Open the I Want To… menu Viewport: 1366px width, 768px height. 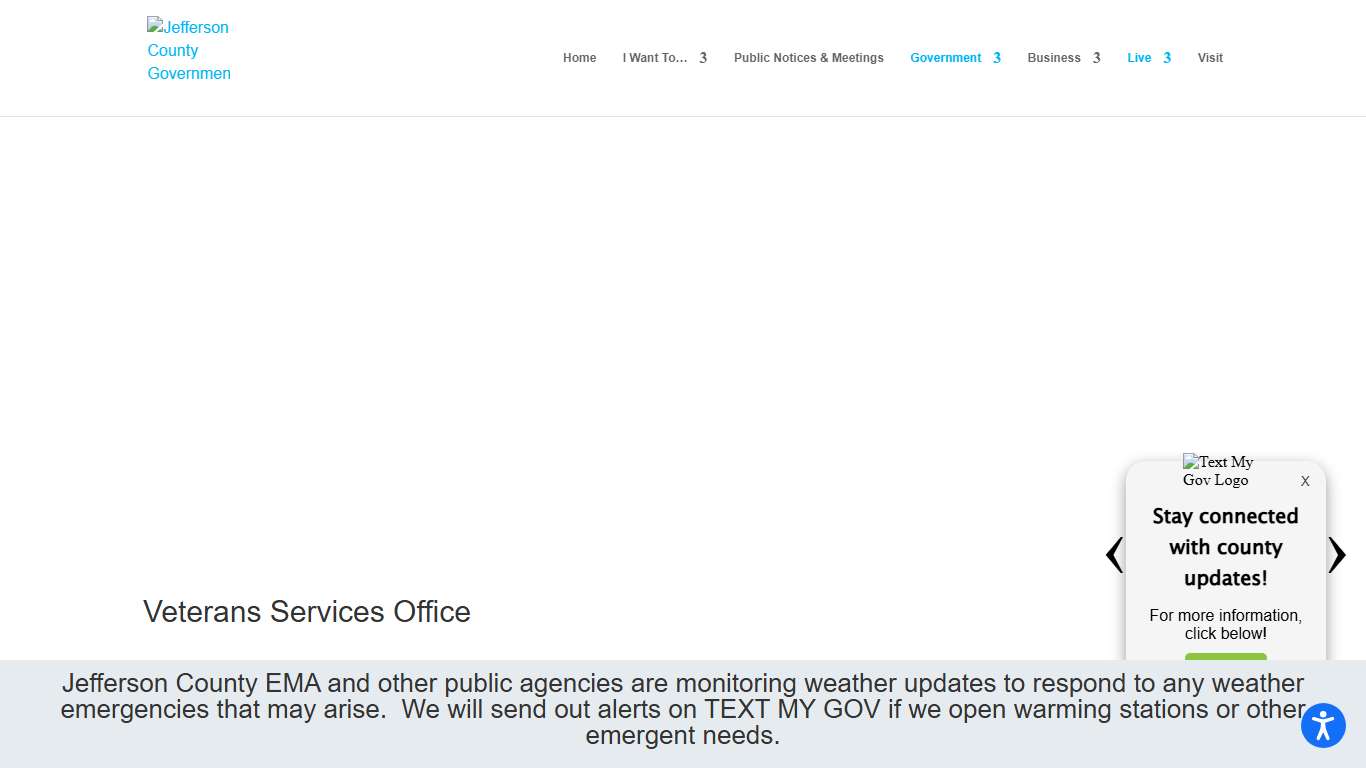pyautogui.click(x=654, y=58)
